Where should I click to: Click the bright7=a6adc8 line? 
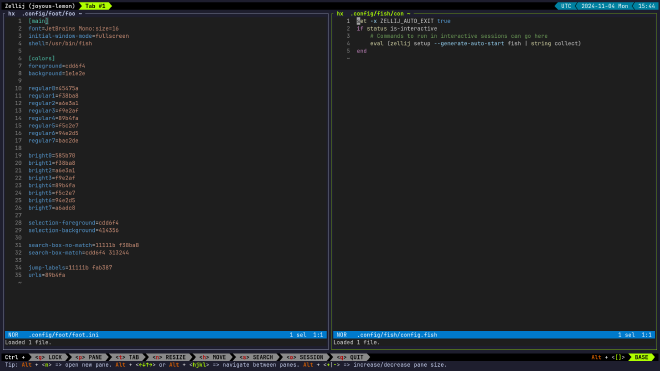click(52, 208)
